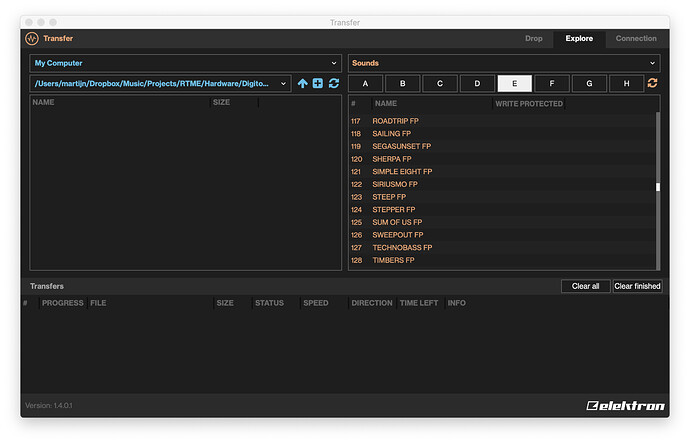Select sound bank G
690x442 pixels.
coord(589,83)
